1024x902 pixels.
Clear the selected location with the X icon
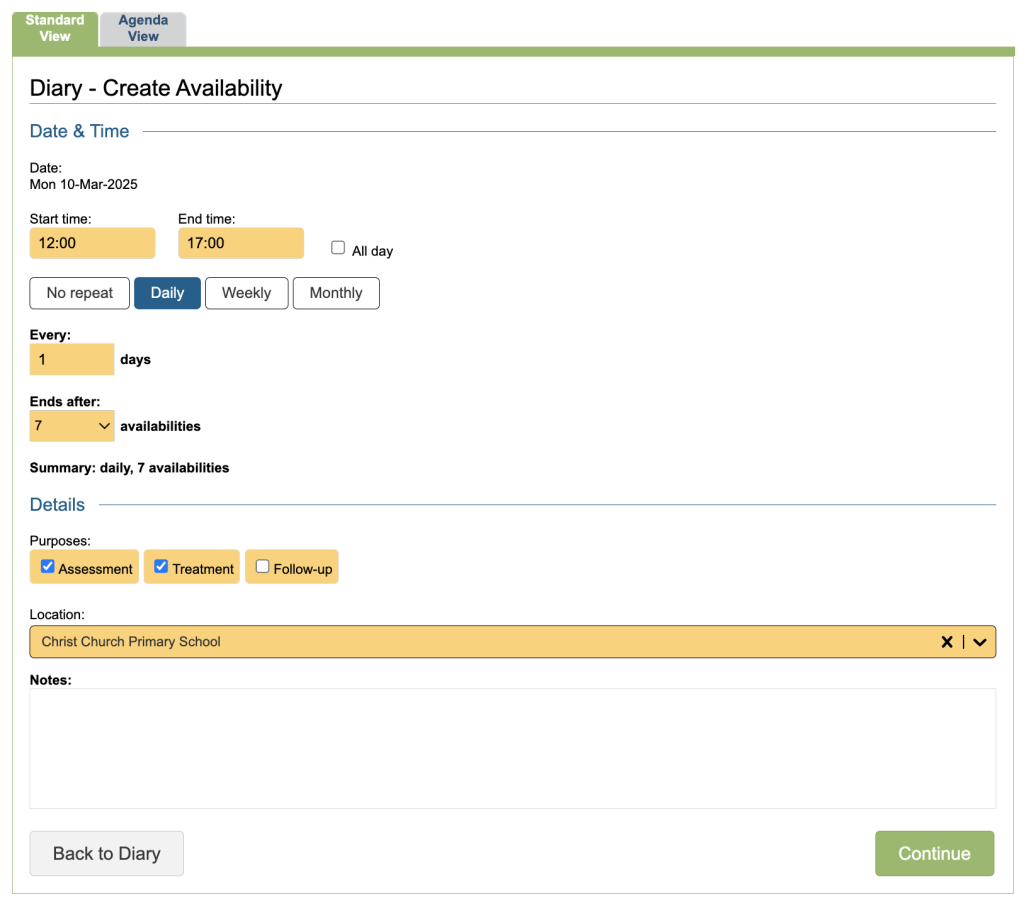[946, 642]
